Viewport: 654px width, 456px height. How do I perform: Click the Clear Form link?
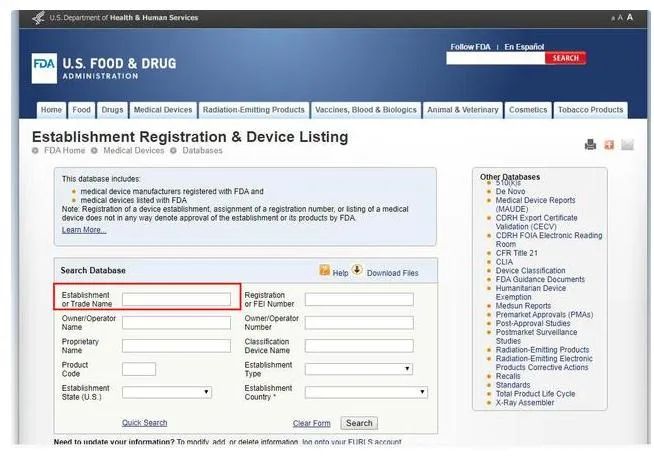311,423
